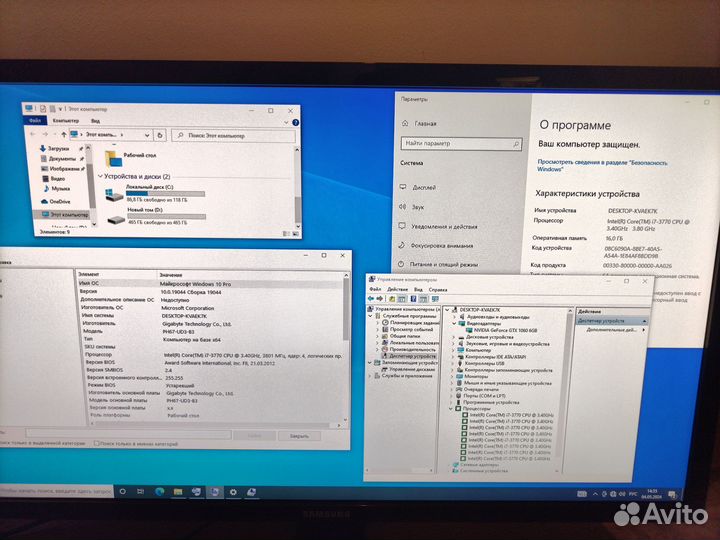Open Вид menu in Computer Management
The height and width of the screenshot is (540, 720).
[418, 290]
